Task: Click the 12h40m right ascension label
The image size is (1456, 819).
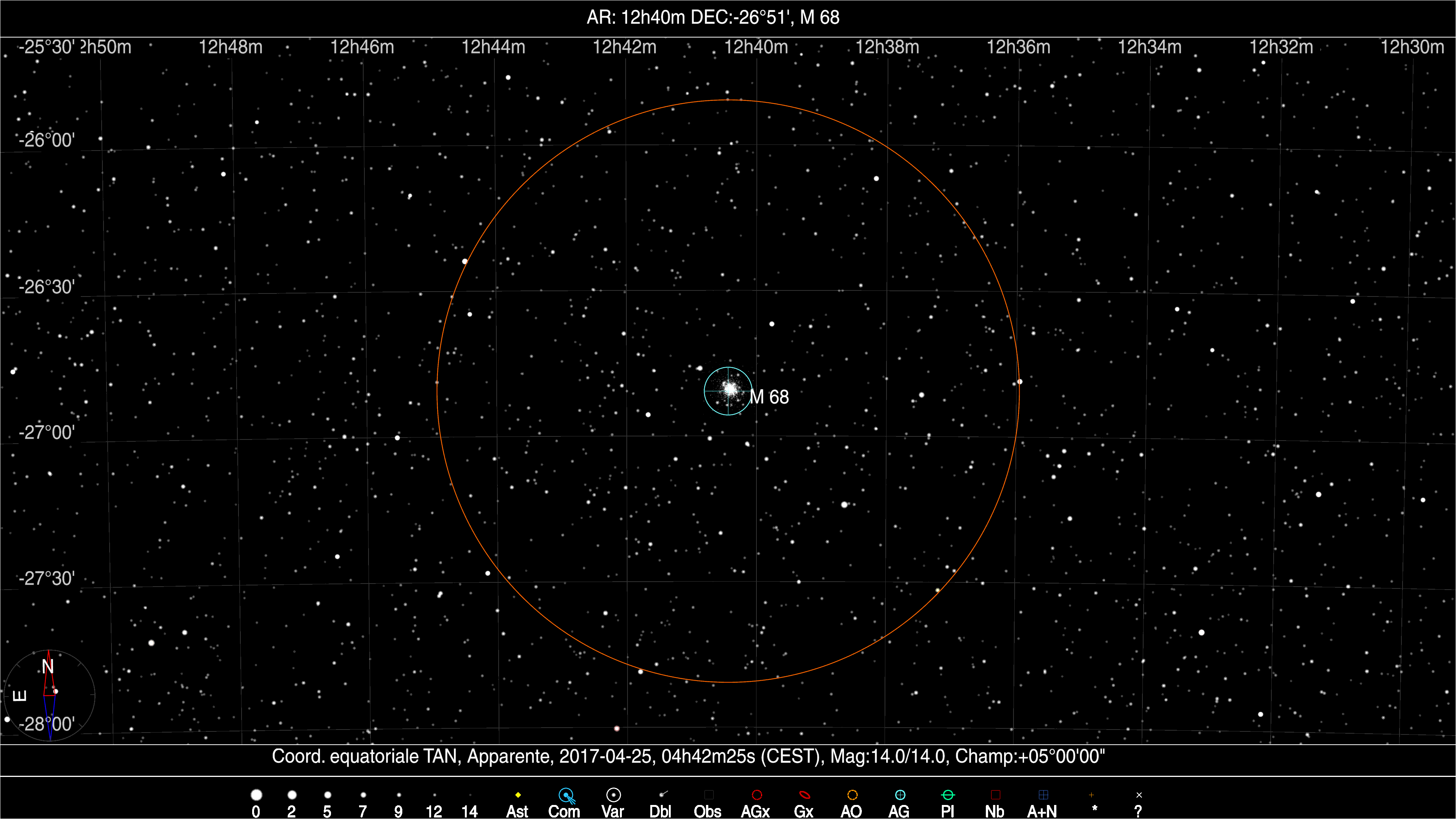Action: pos(756,47)
